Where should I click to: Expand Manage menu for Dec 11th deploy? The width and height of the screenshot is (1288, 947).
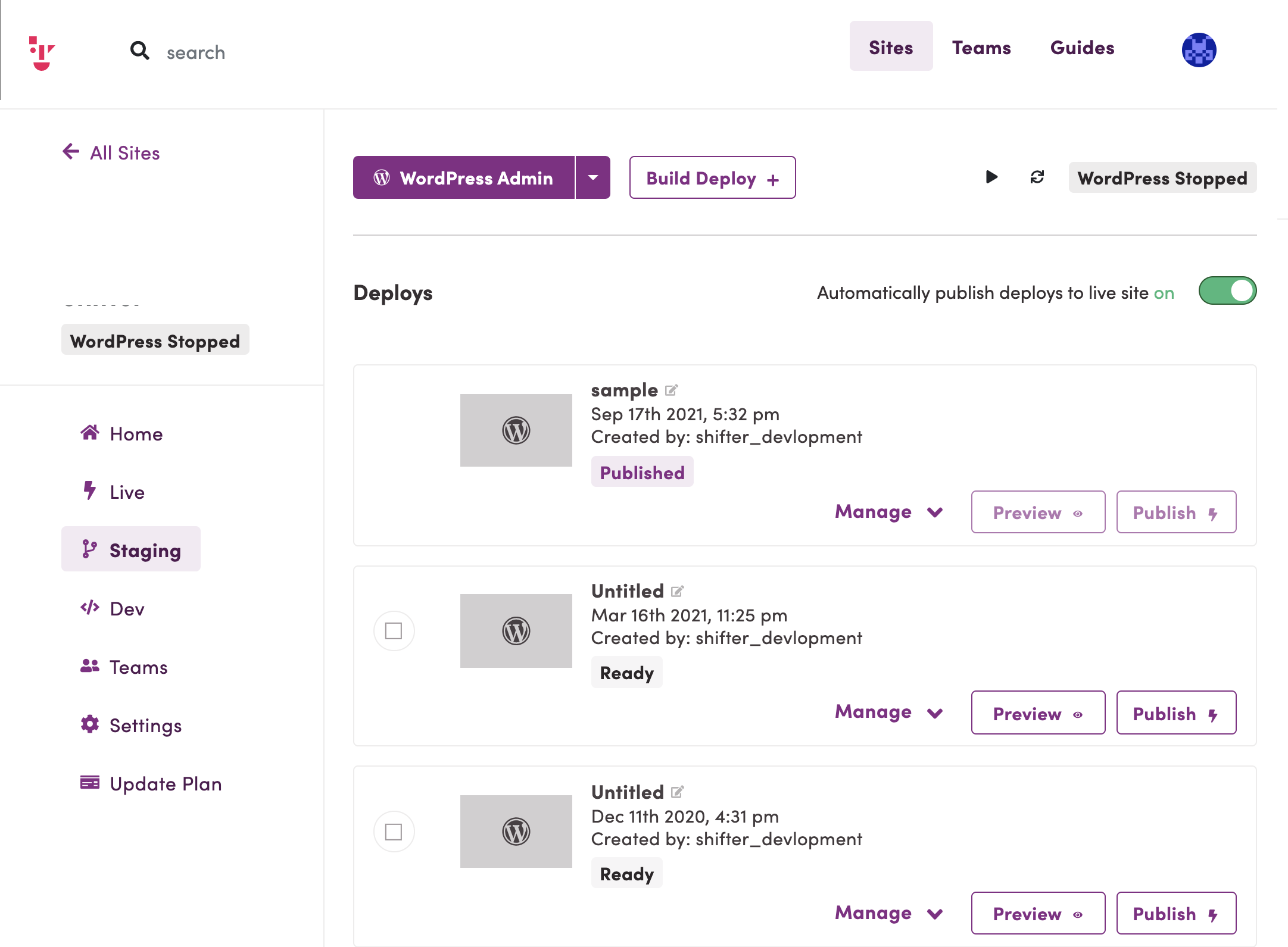coord(889,913)
